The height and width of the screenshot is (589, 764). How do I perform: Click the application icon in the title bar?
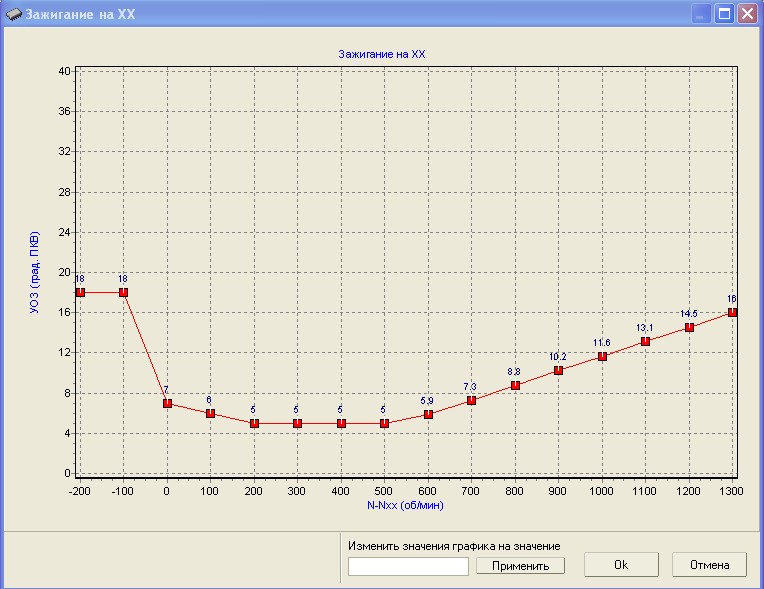pyautogui.click(x=13, y=13)
